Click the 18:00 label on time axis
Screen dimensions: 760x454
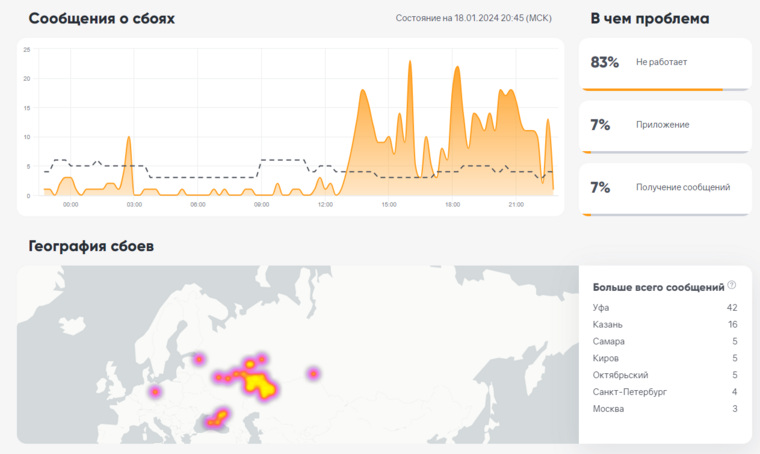(452, 204)
